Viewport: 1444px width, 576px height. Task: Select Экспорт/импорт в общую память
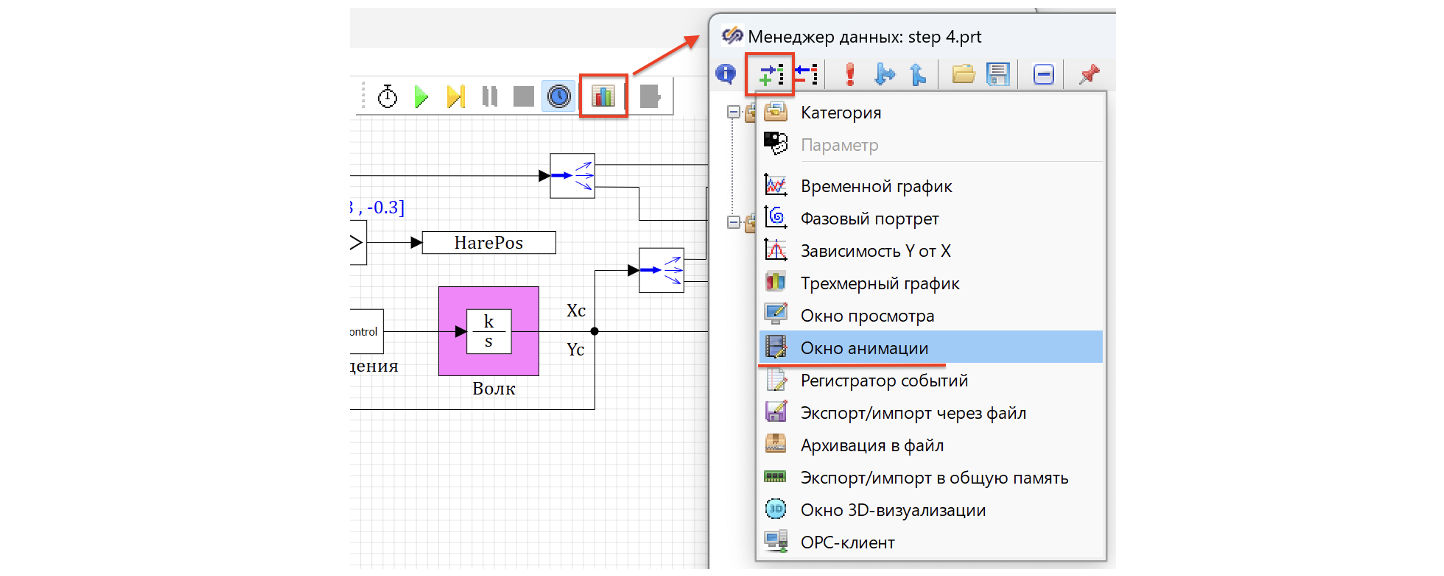[x=931, y=478]
